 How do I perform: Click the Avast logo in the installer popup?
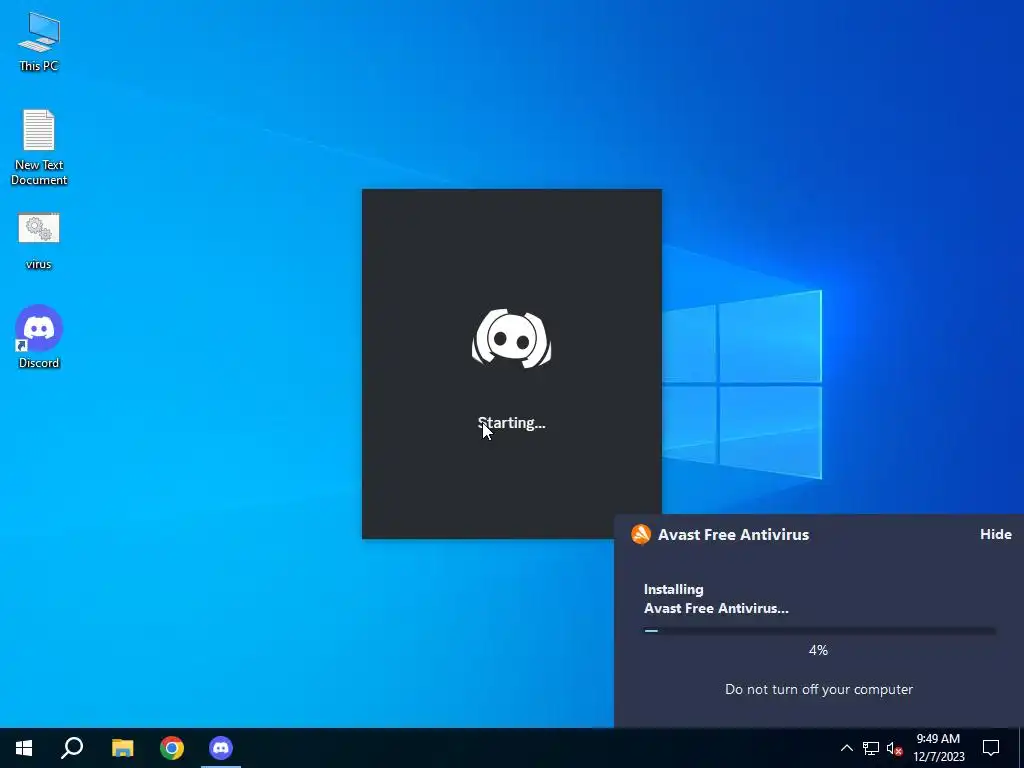641,534
